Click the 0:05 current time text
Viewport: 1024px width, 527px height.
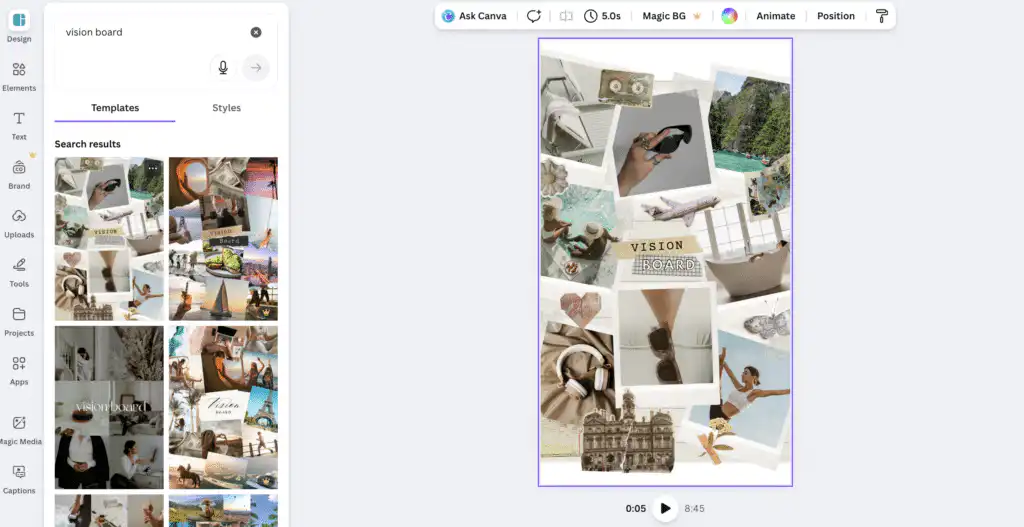point(635,508)
